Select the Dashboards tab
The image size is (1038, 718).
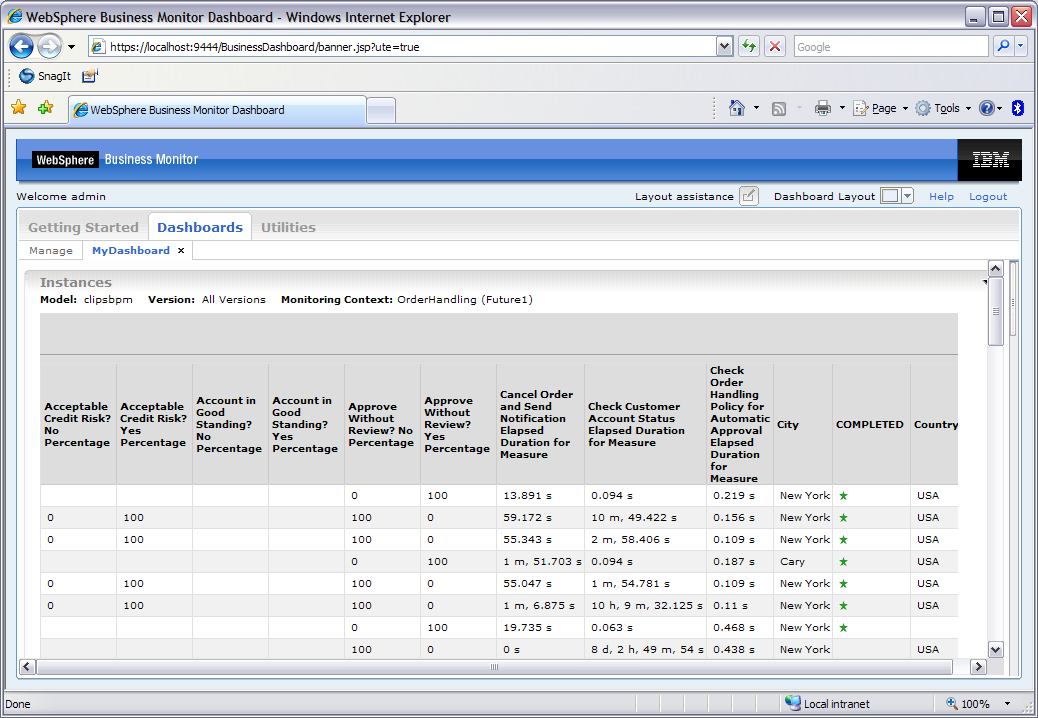pos(200,227)
